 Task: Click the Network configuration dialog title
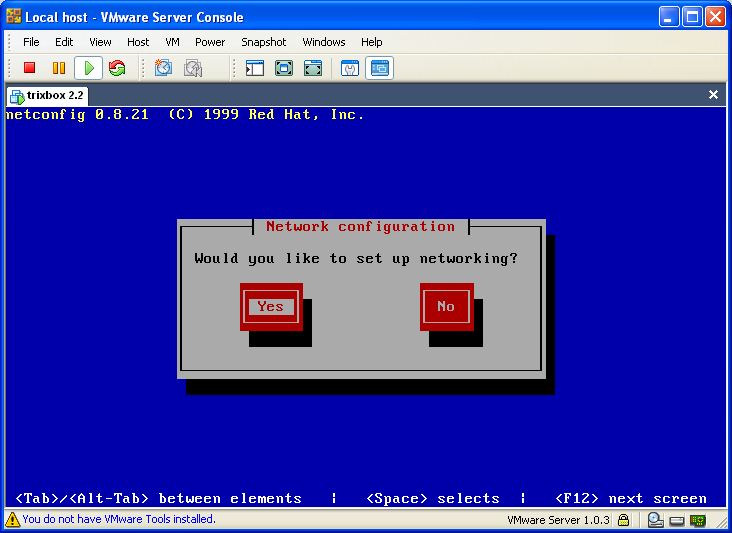click(360, 227)
